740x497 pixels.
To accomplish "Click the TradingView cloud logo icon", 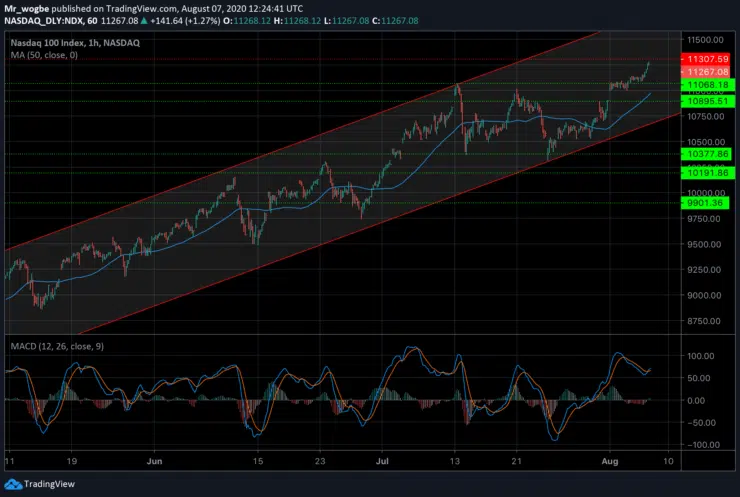I will (x=14, y=484).
